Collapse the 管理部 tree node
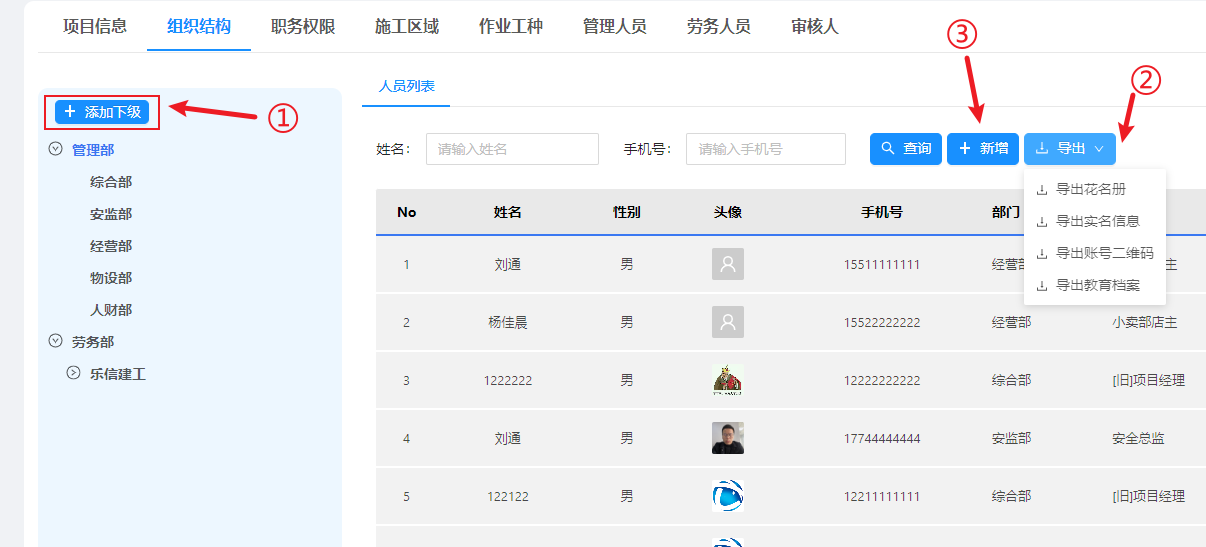The width and height of the screenshot is (1206, 547). coord(55,150)
